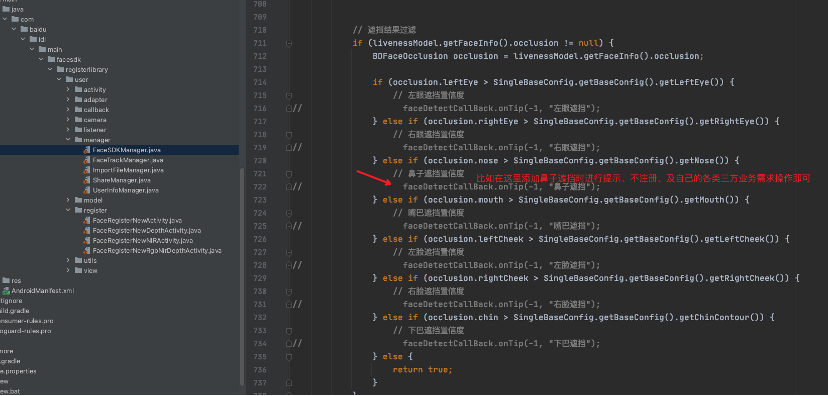This screenshot has height=396, width=828.
Task: Click 'livenessModel.getFaceInfo().occlusion != null' condition
Action: point(485,43)
